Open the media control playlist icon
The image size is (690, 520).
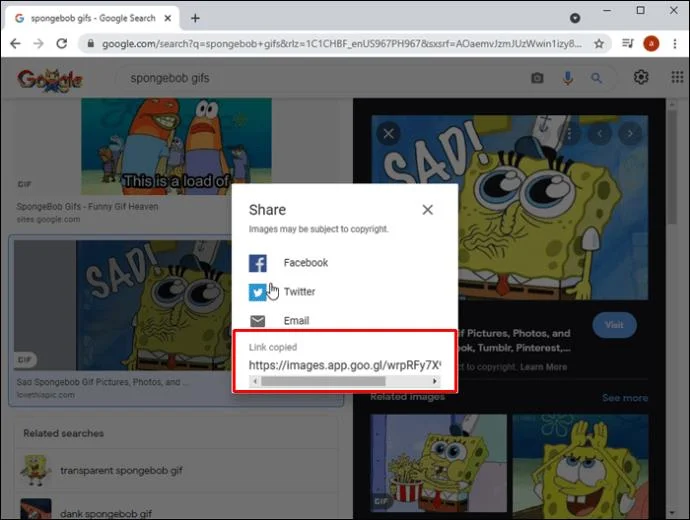pos(628,43)
